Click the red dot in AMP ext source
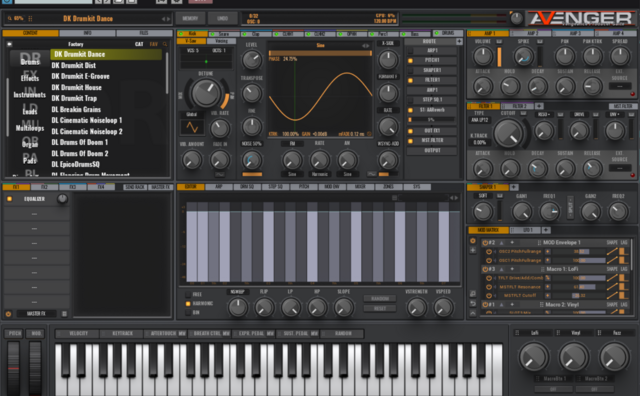The height and width of the screenshot is (396, 640). (x=632, y=94)
